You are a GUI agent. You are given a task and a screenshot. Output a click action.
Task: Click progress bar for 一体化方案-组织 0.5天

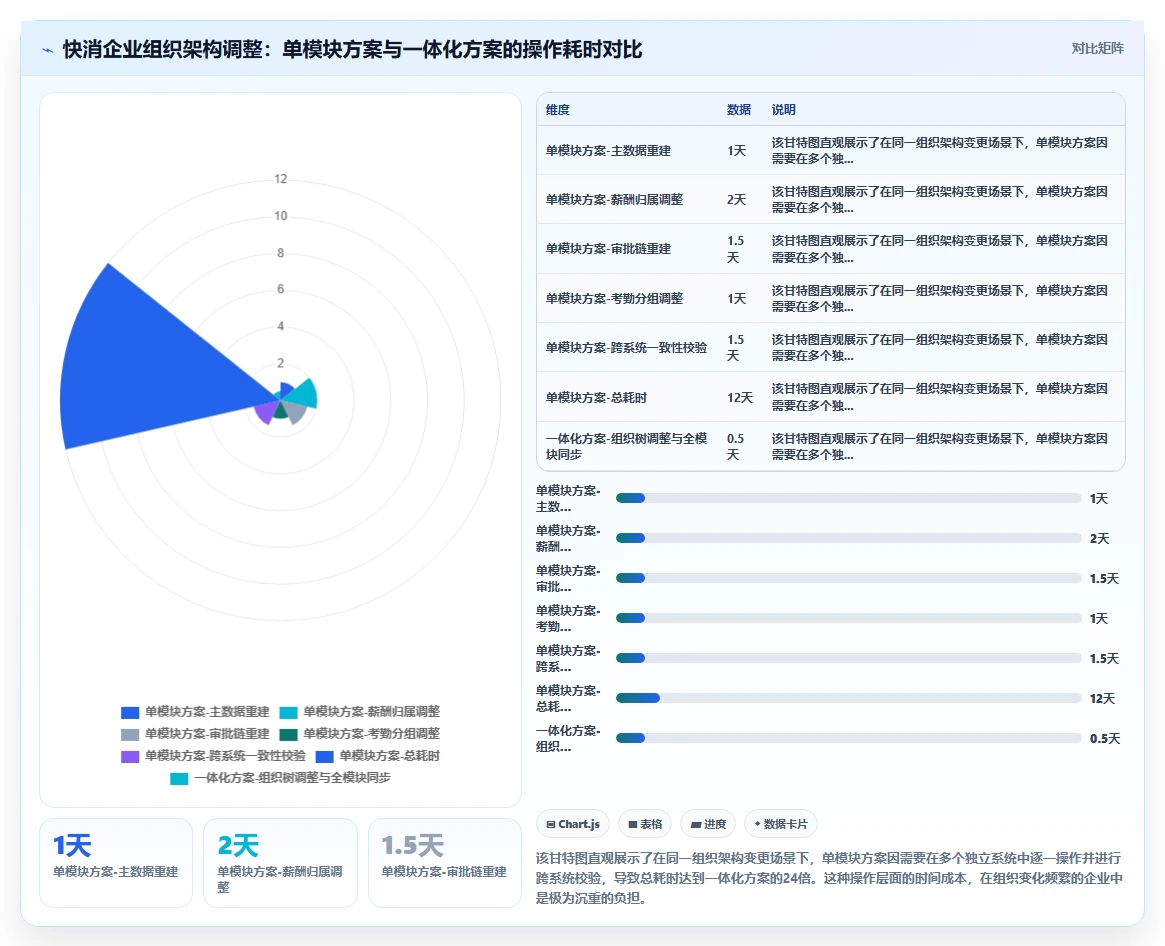[848, 738]
